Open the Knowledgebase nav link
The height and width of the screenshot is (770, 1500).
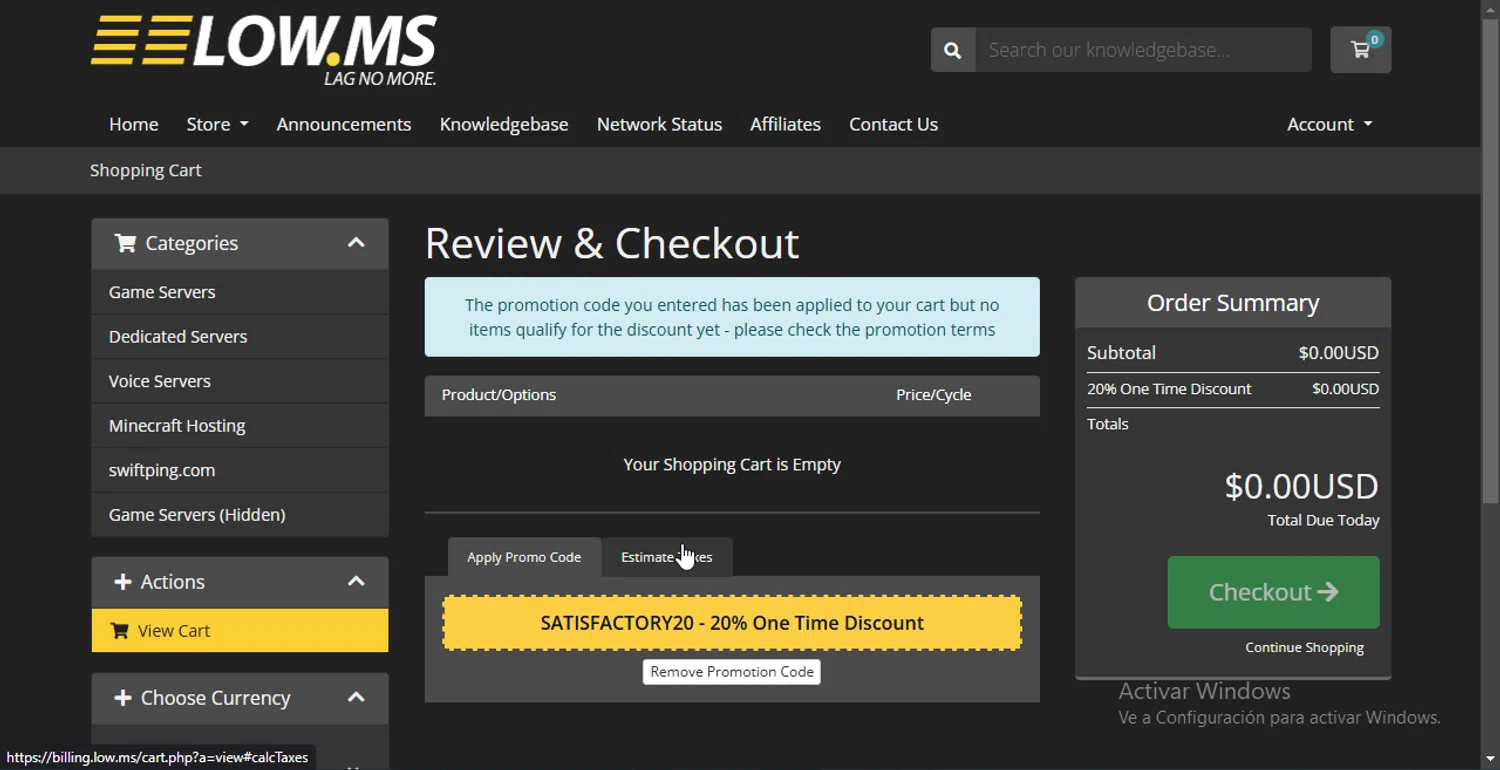504,124
